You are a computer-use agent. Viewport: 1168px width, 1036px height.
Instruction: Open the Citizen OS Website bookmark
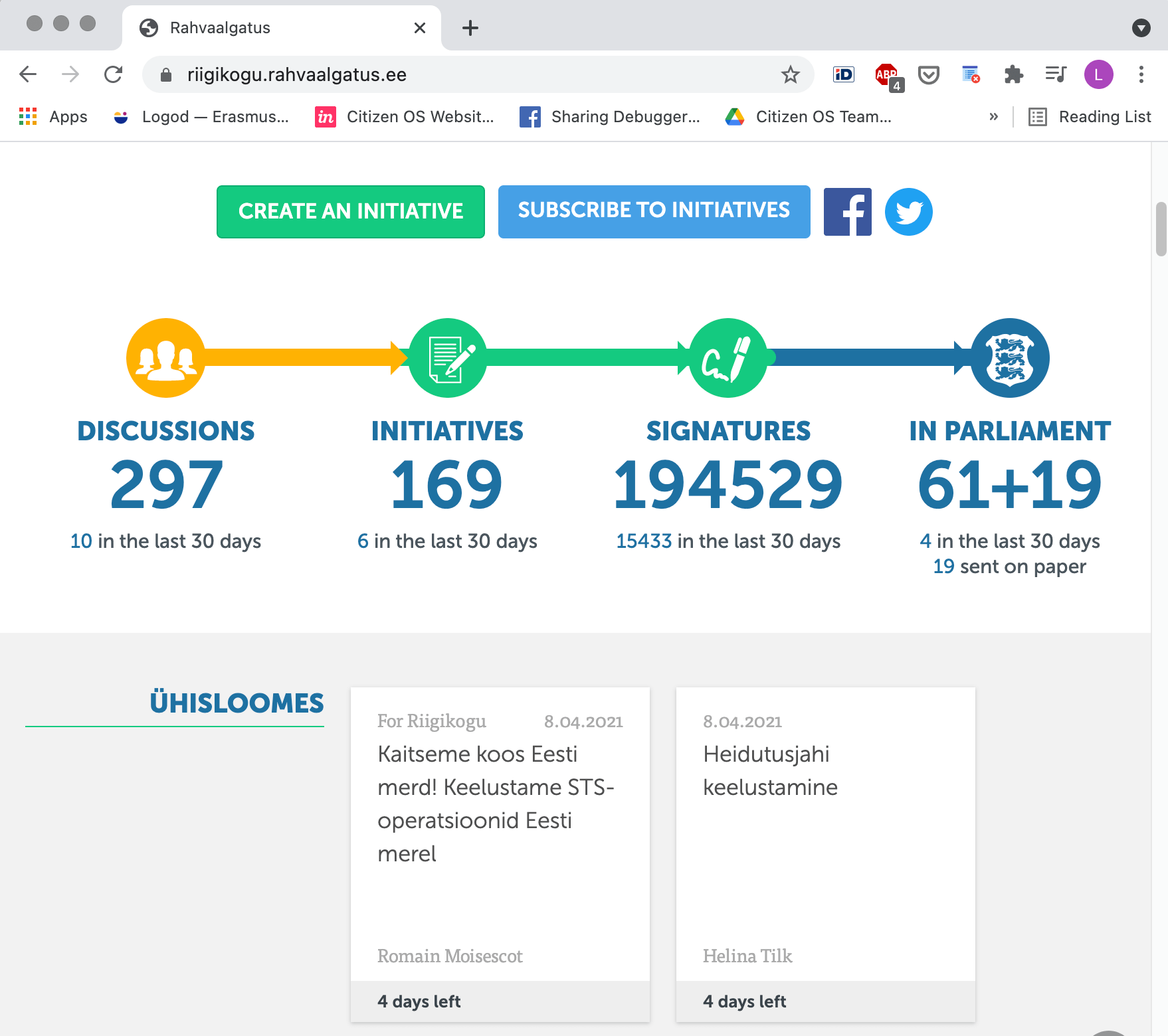(x=405, y=117)
